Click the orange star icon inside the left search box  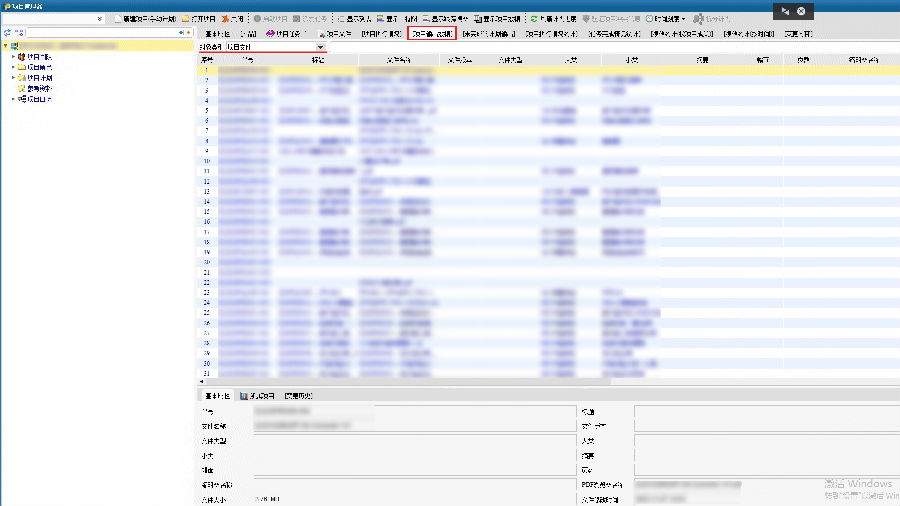coord(188,33)
